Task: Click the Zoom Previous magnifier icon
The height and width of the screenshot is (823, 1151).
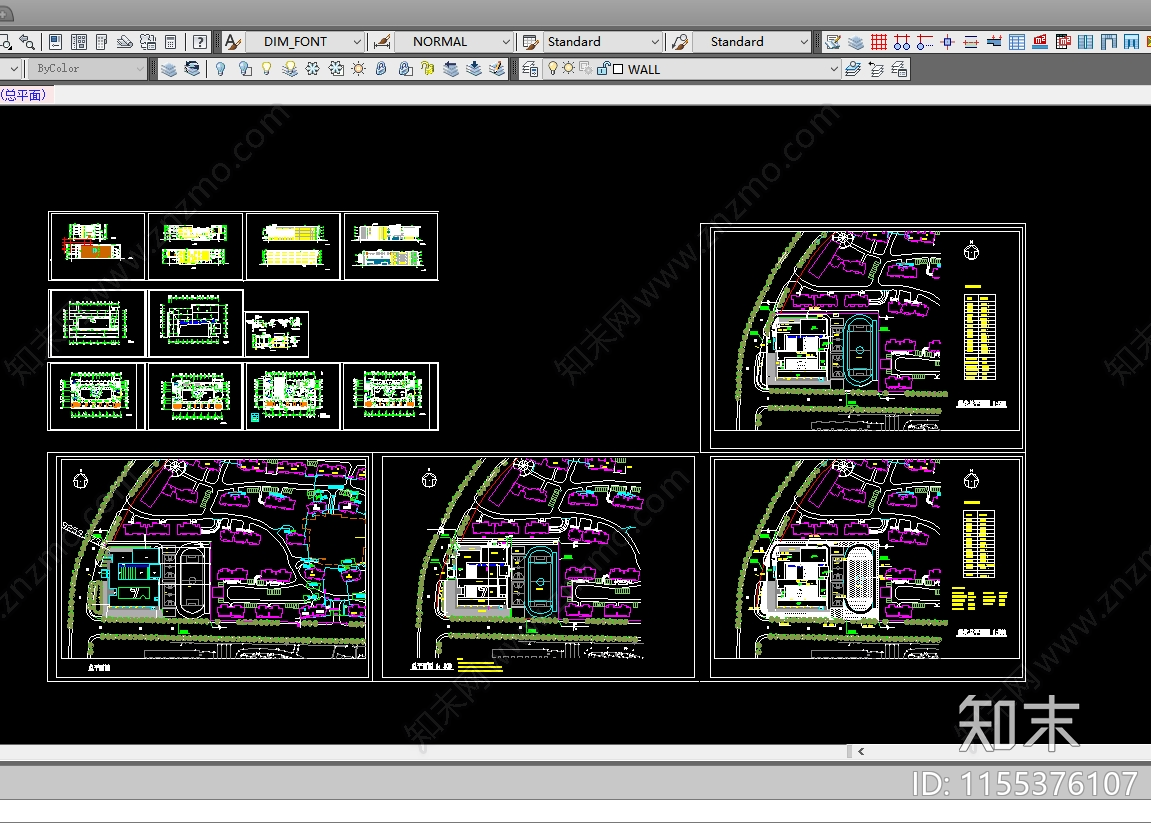Action: click(26, 42)
